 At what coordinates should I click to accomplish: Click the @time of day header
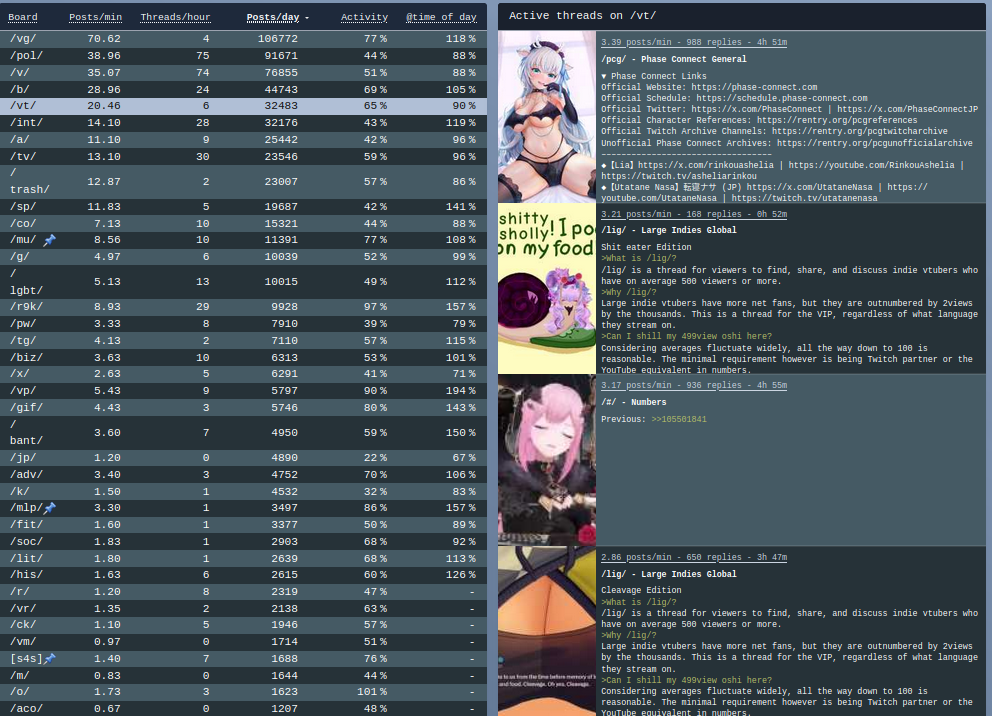[441, 17]
